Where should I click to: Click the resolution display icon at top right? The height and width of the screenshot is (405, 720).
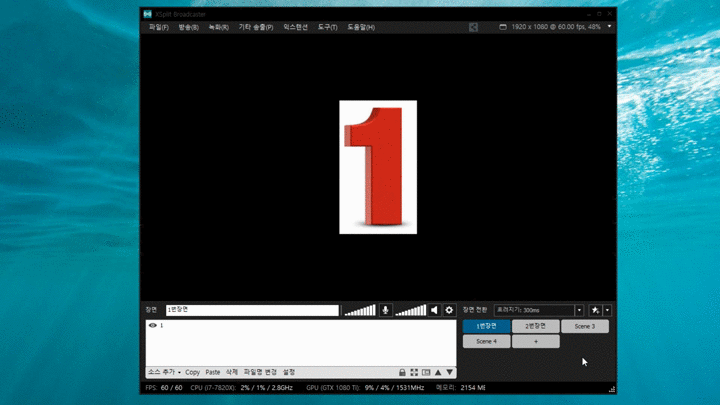[x=503, y=27]
